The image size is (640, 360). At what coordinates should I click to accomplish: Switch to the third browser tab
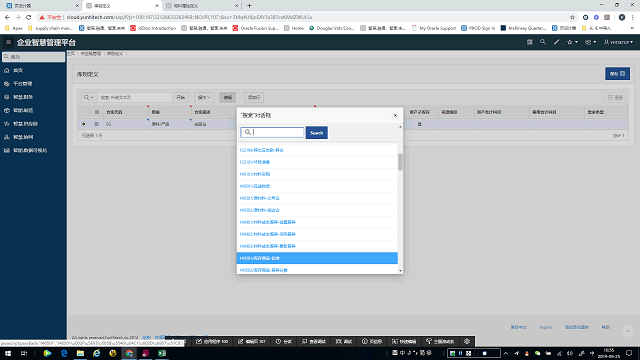(x=202, y=6)
